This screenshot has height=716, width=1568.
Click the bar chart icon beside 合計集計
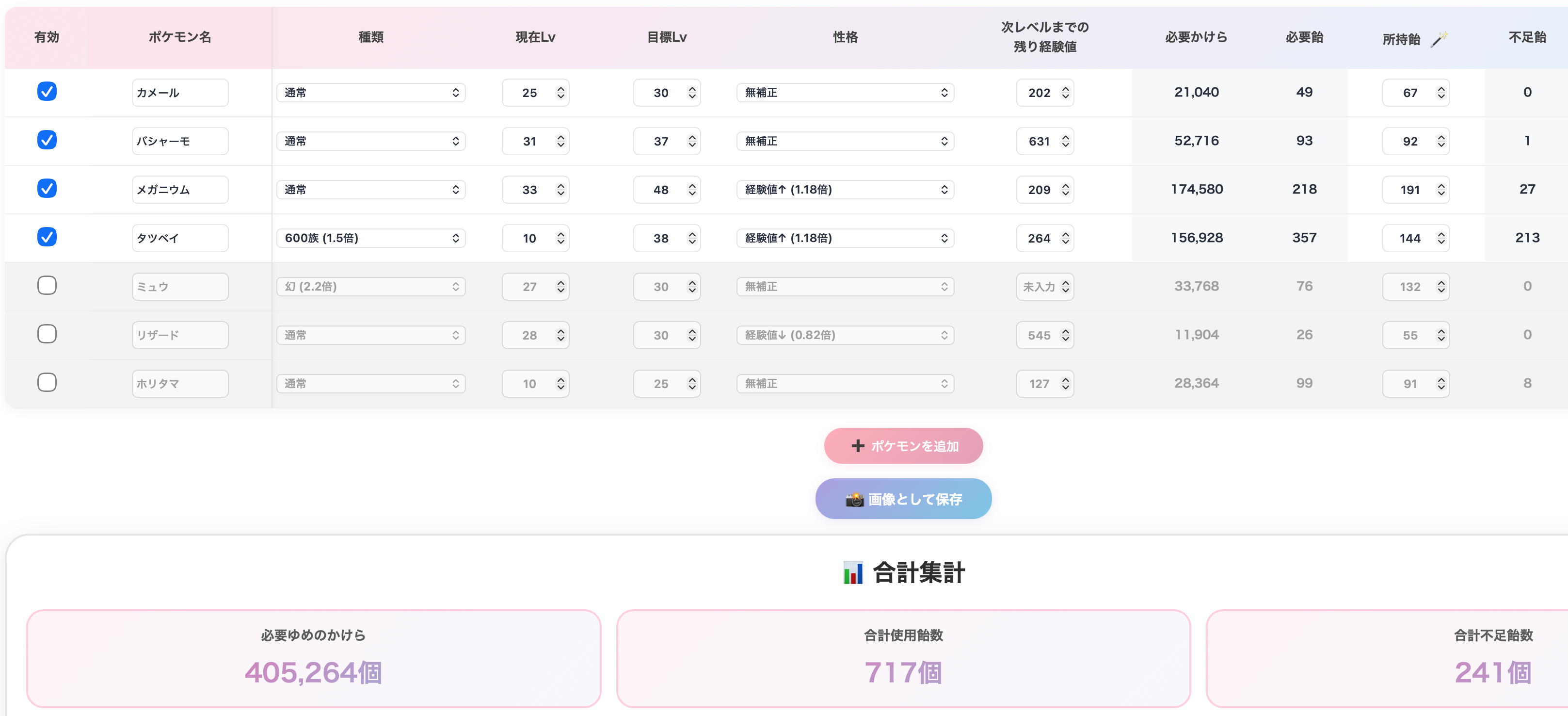click(x=853, y=572)
